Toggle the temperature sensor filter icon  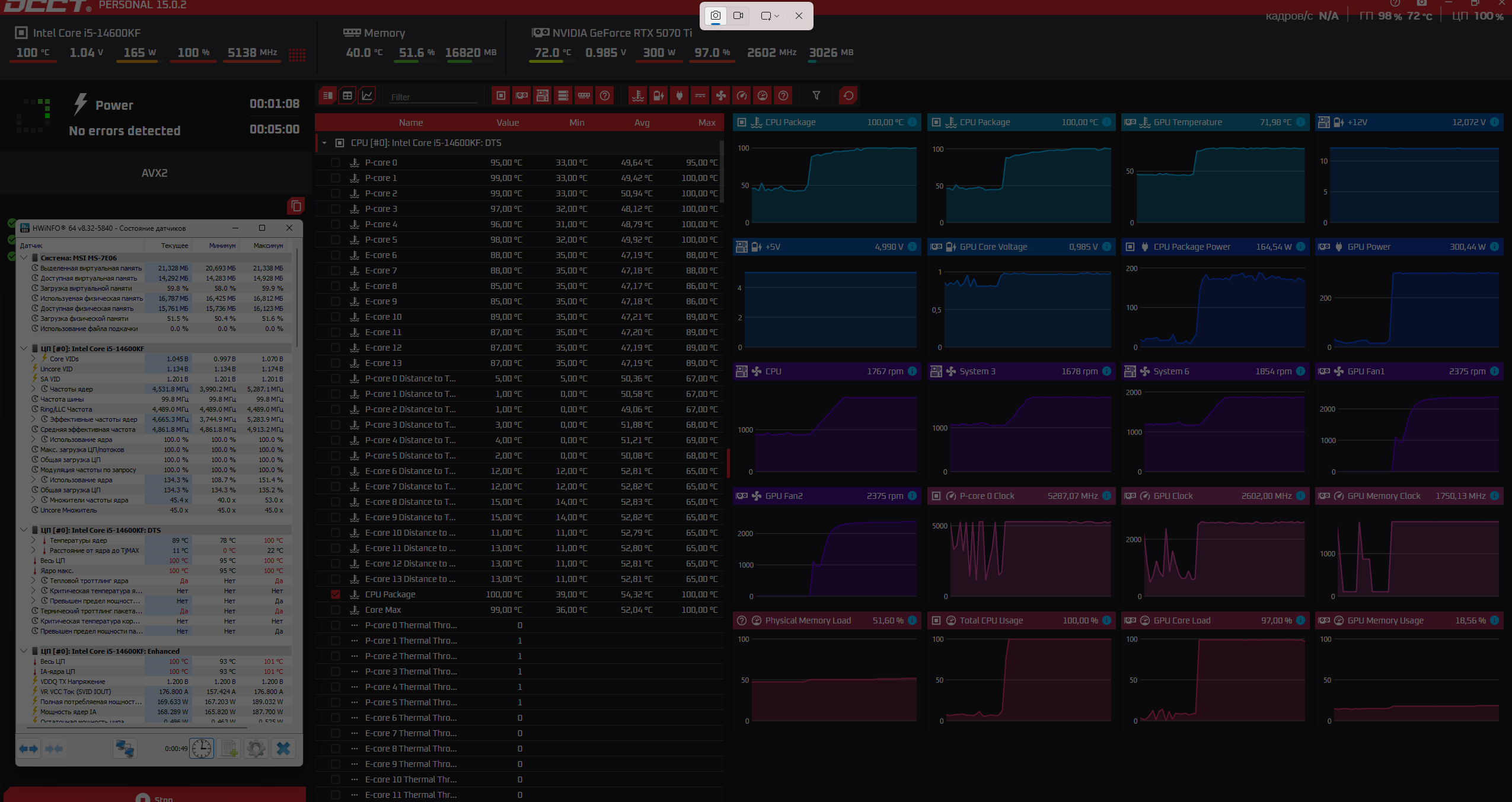[x=638, y=96]
